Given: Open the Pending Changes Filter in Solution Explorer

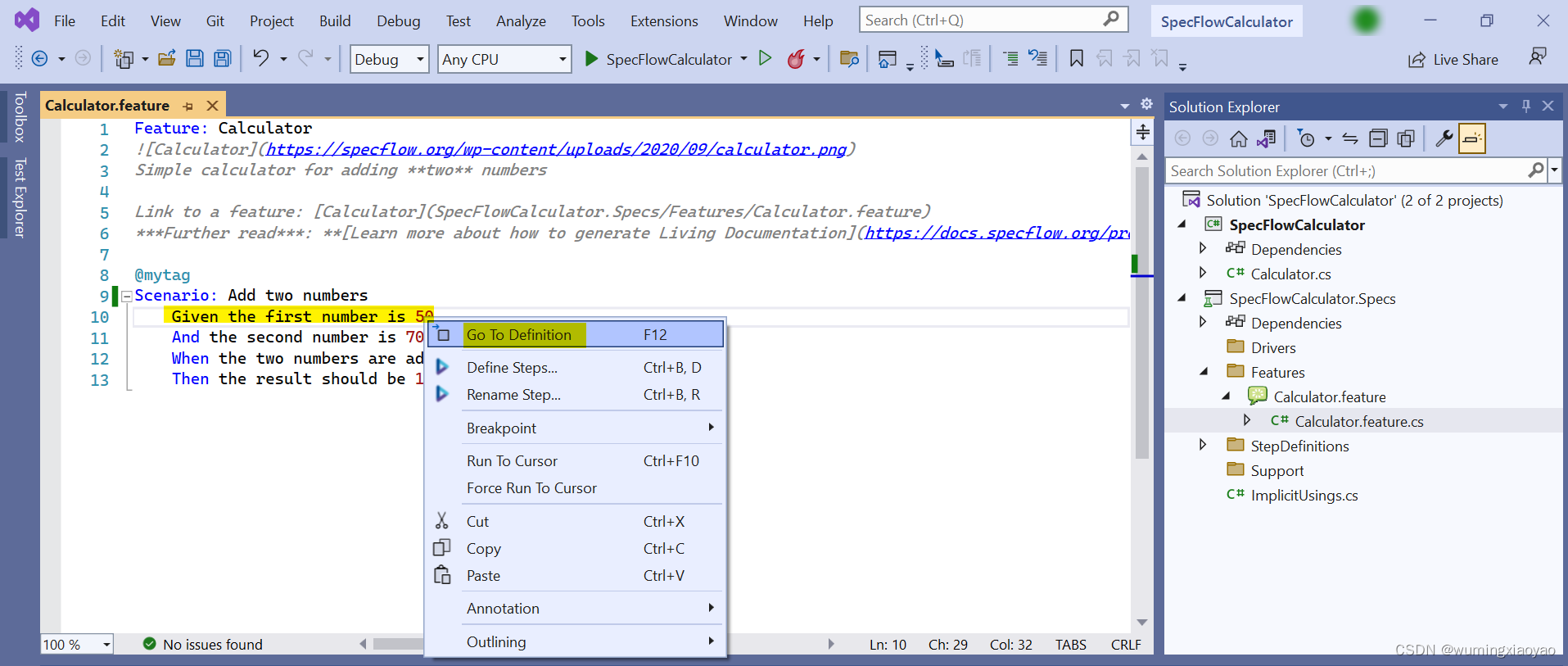Looking at the screenshot, I should tap(1307, 138).
